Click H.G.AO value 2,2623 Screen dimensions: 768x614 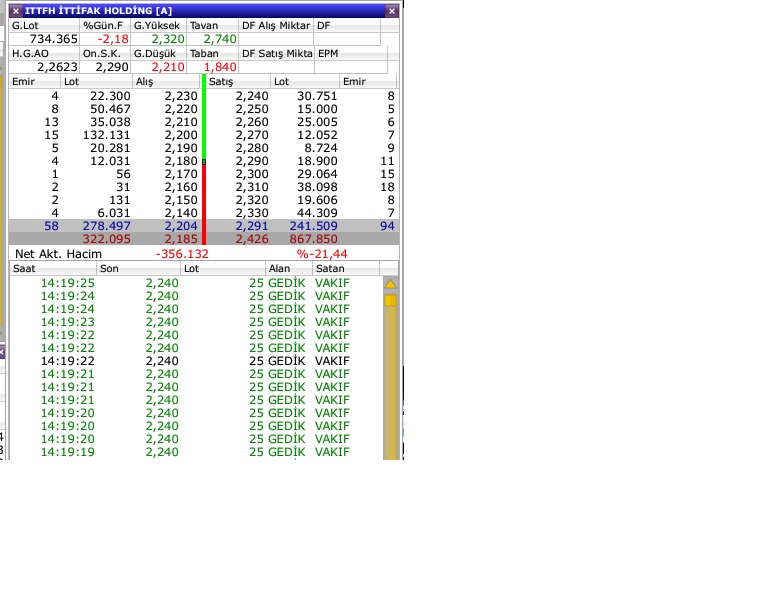coord(57,67)
